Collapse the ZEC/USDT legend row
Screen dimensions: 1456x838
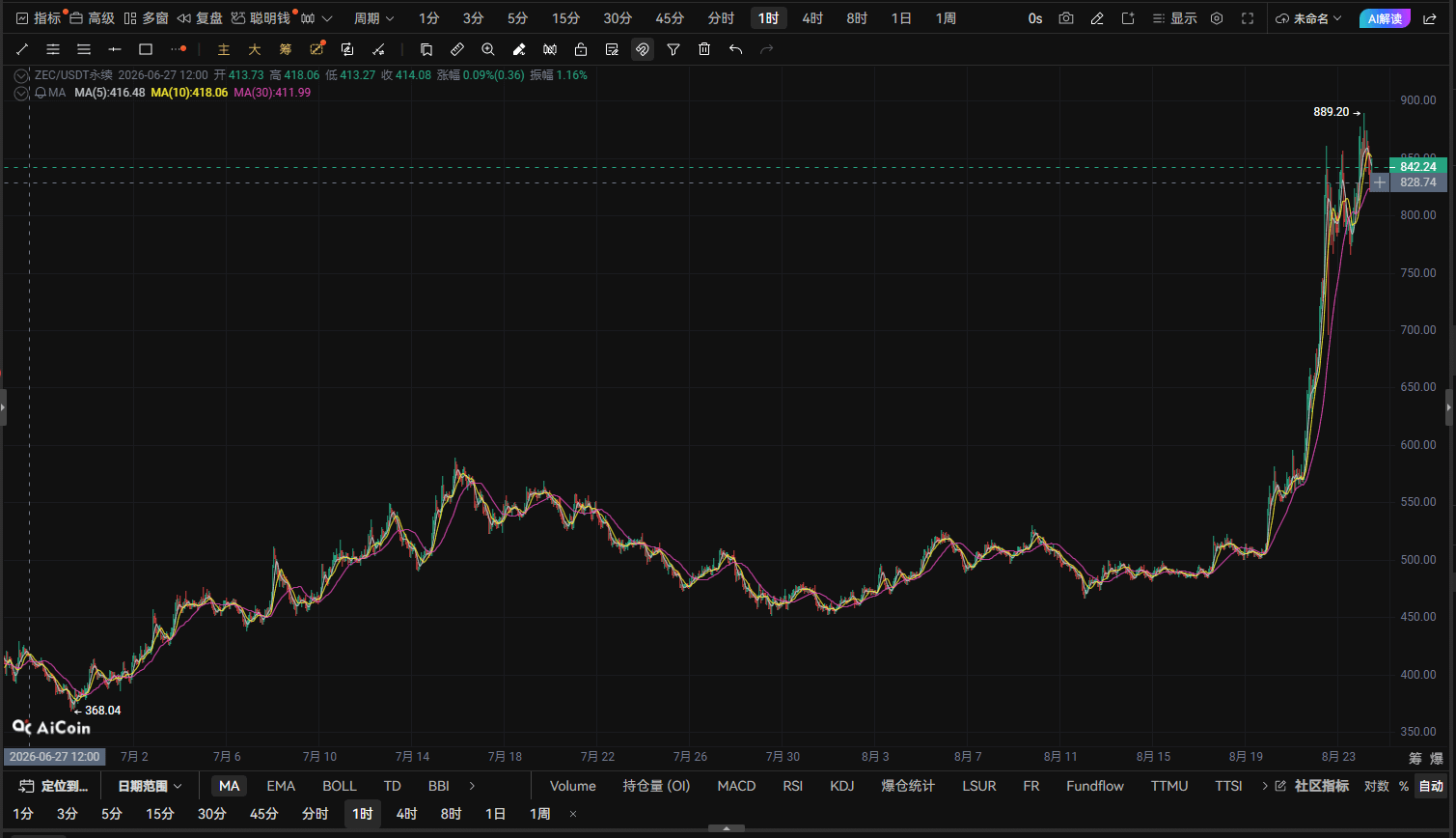point(21,75)
